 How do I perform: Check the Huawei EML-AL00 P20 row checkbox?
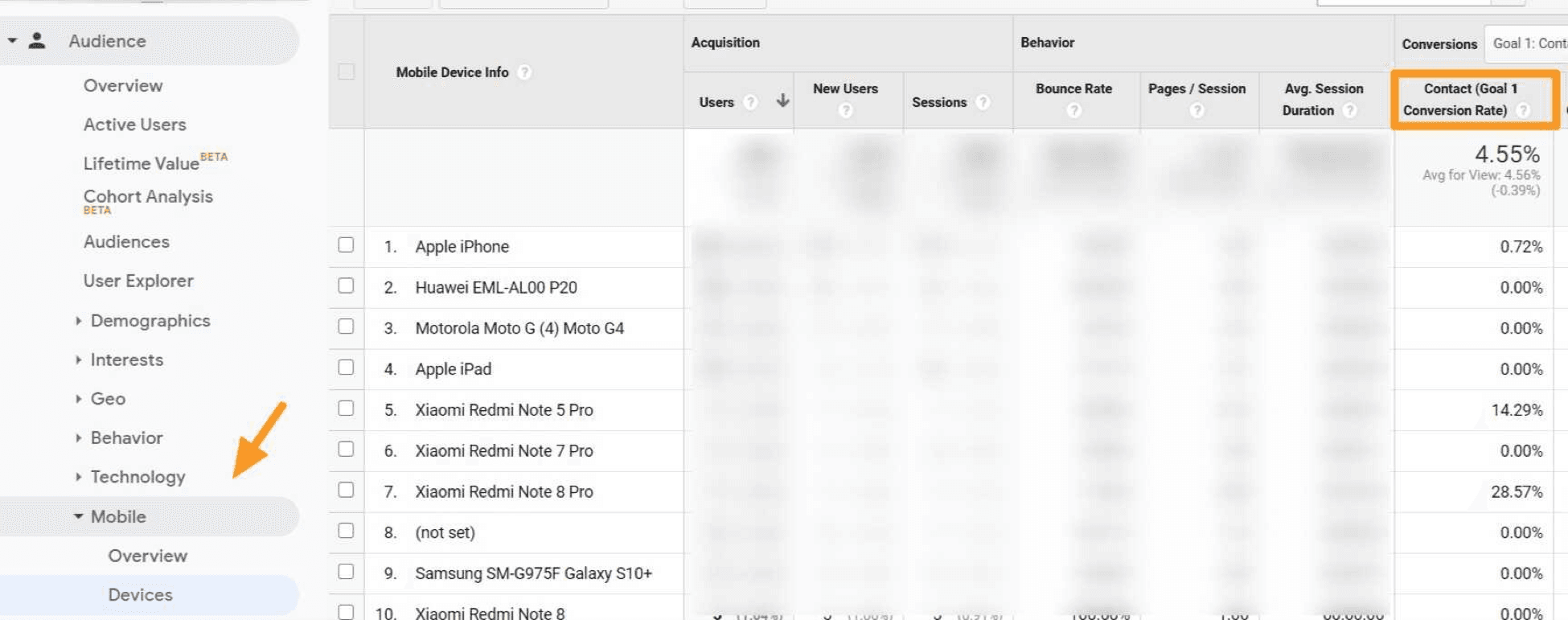click(346, 285)
